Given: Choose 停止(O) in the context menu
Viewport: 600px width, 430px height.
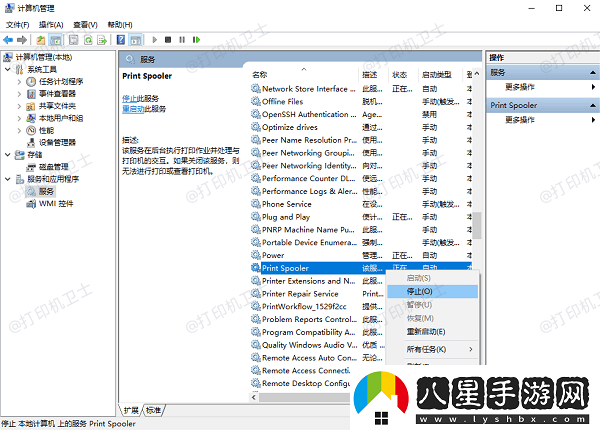Looking at the screenshot, I should coord(432,292).
